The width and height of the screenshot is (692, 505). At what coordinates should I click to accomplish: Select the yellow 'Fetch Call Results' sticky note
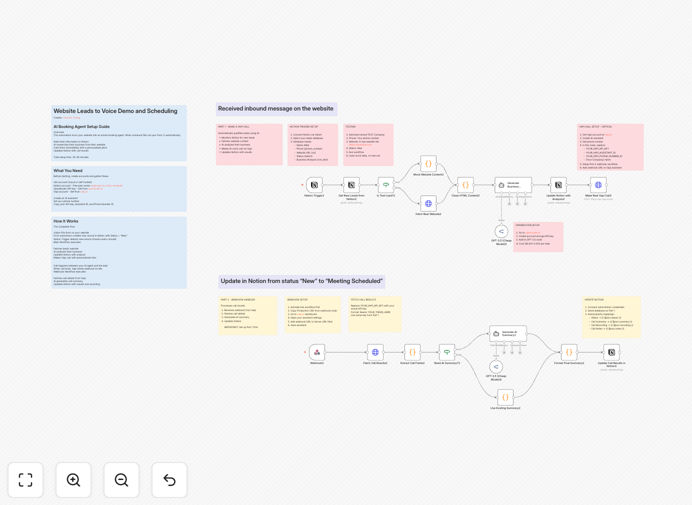[x=375, y=314]
